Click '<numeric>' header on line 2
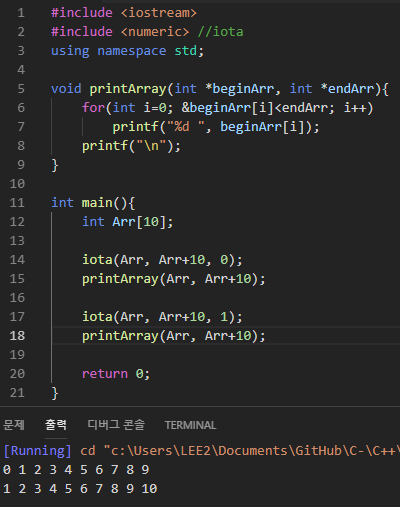 click(155, 32)
